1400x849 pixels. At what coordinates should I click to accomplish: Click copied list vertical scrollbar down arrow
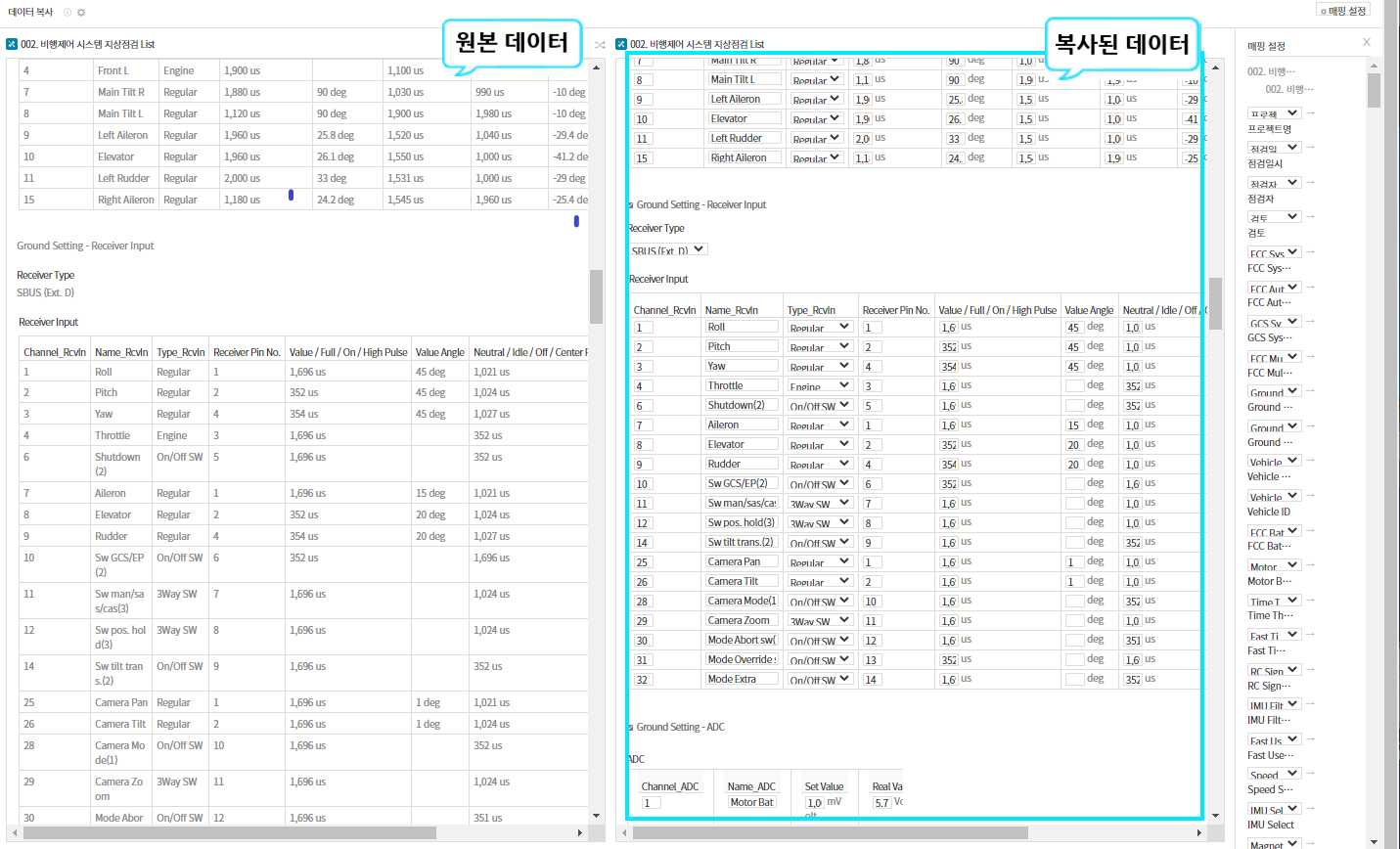(1216, 815)
